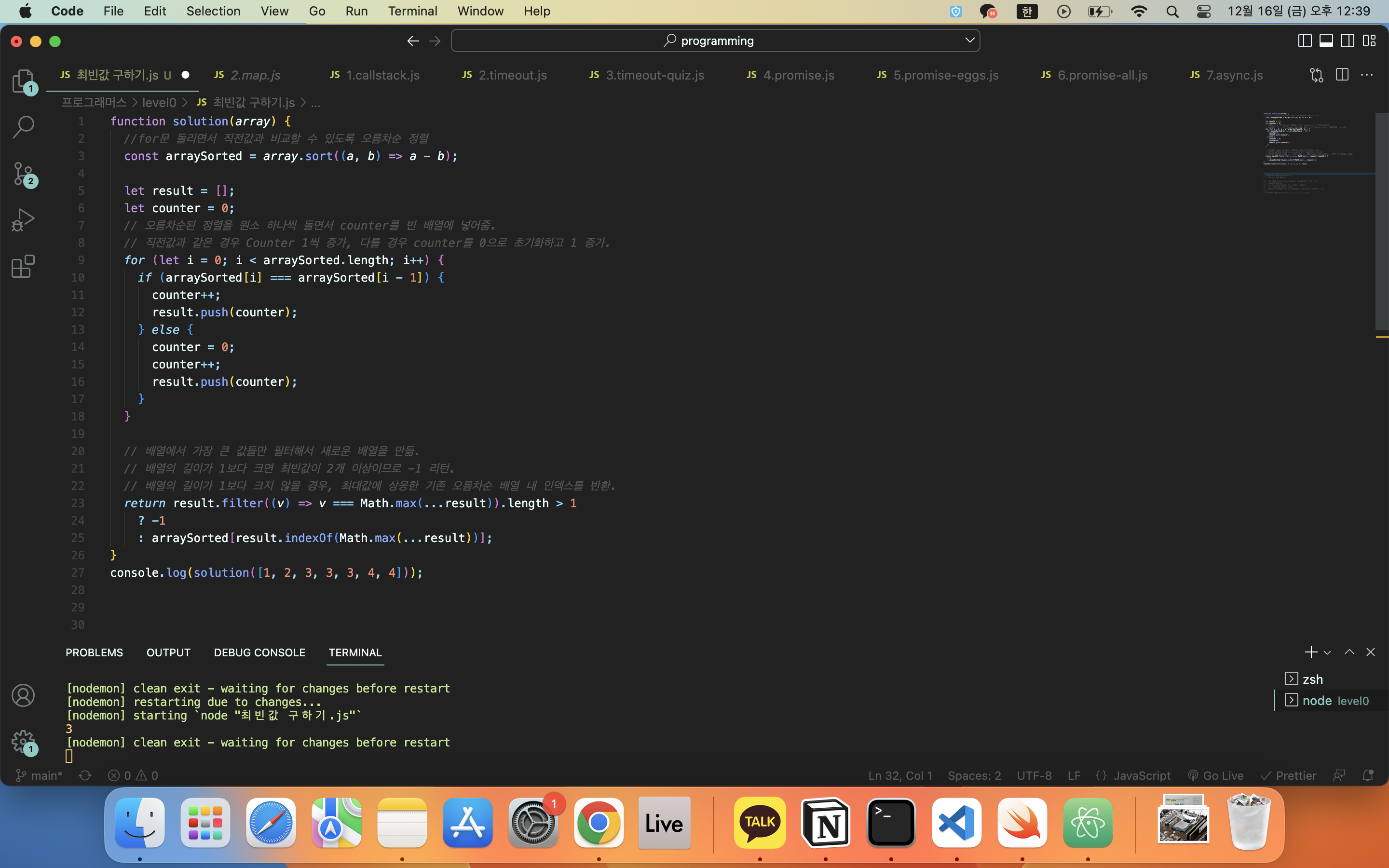The height and width of the screenshot is (868, 1389).
Task: Open Visual Studio Code from Dock
Action: click(x=956, y=823)
